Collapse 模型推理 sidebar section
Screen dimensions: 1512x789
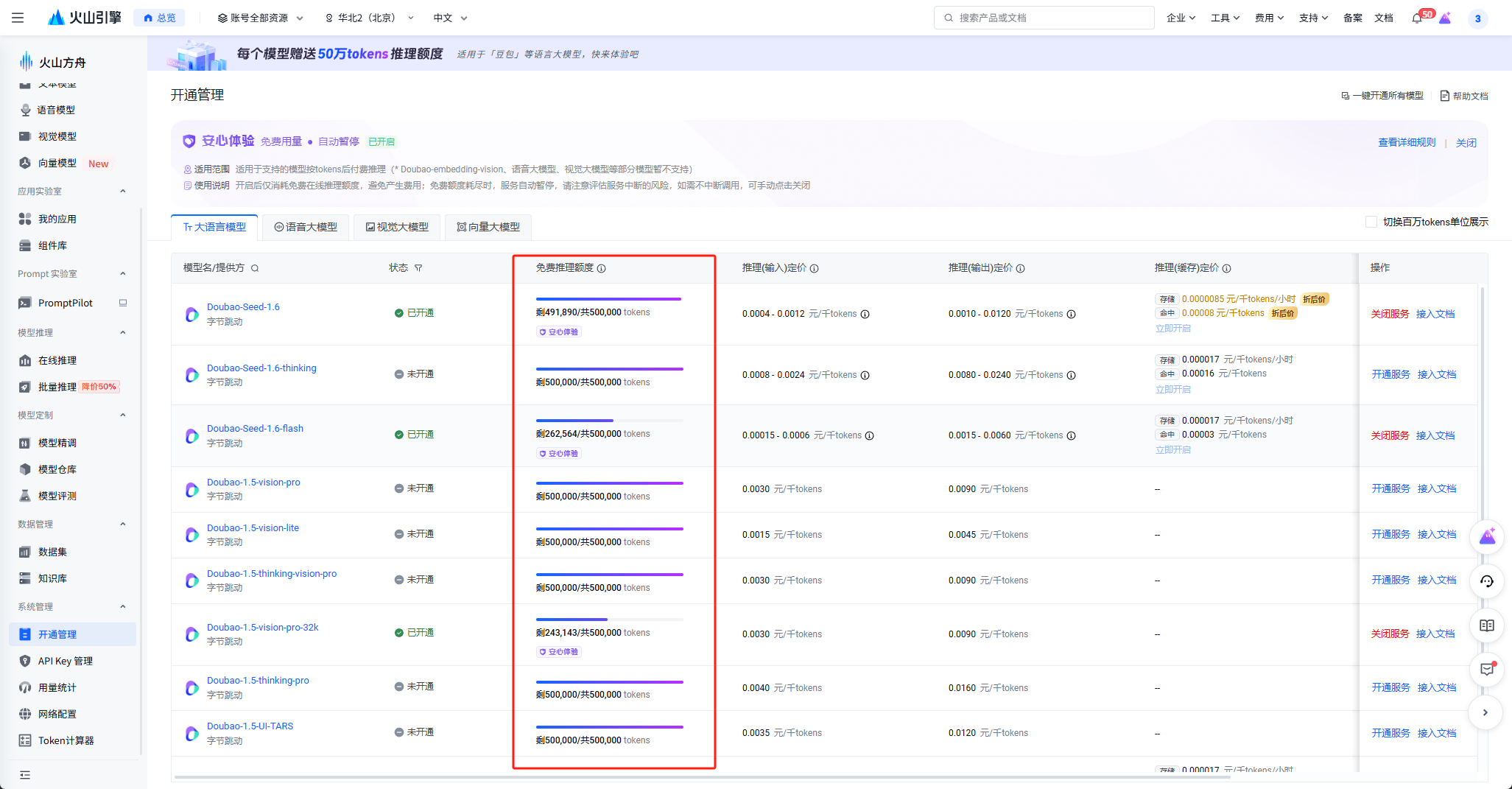[123, 333]
